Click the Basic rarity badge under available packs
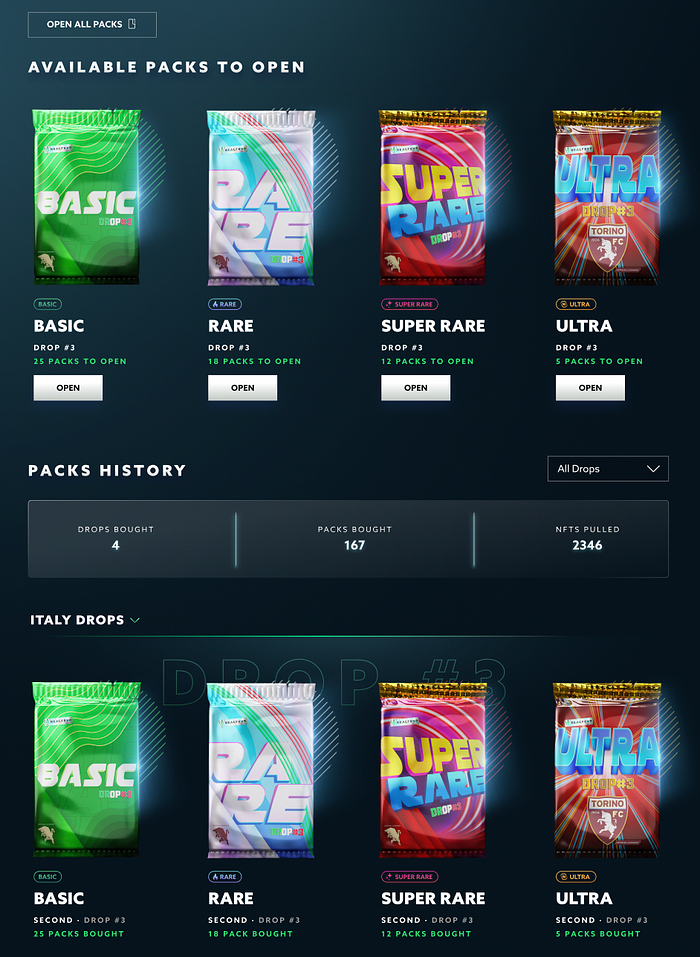Image resolution: width=700 pixels, height=957 pixels. coord(48,304)
